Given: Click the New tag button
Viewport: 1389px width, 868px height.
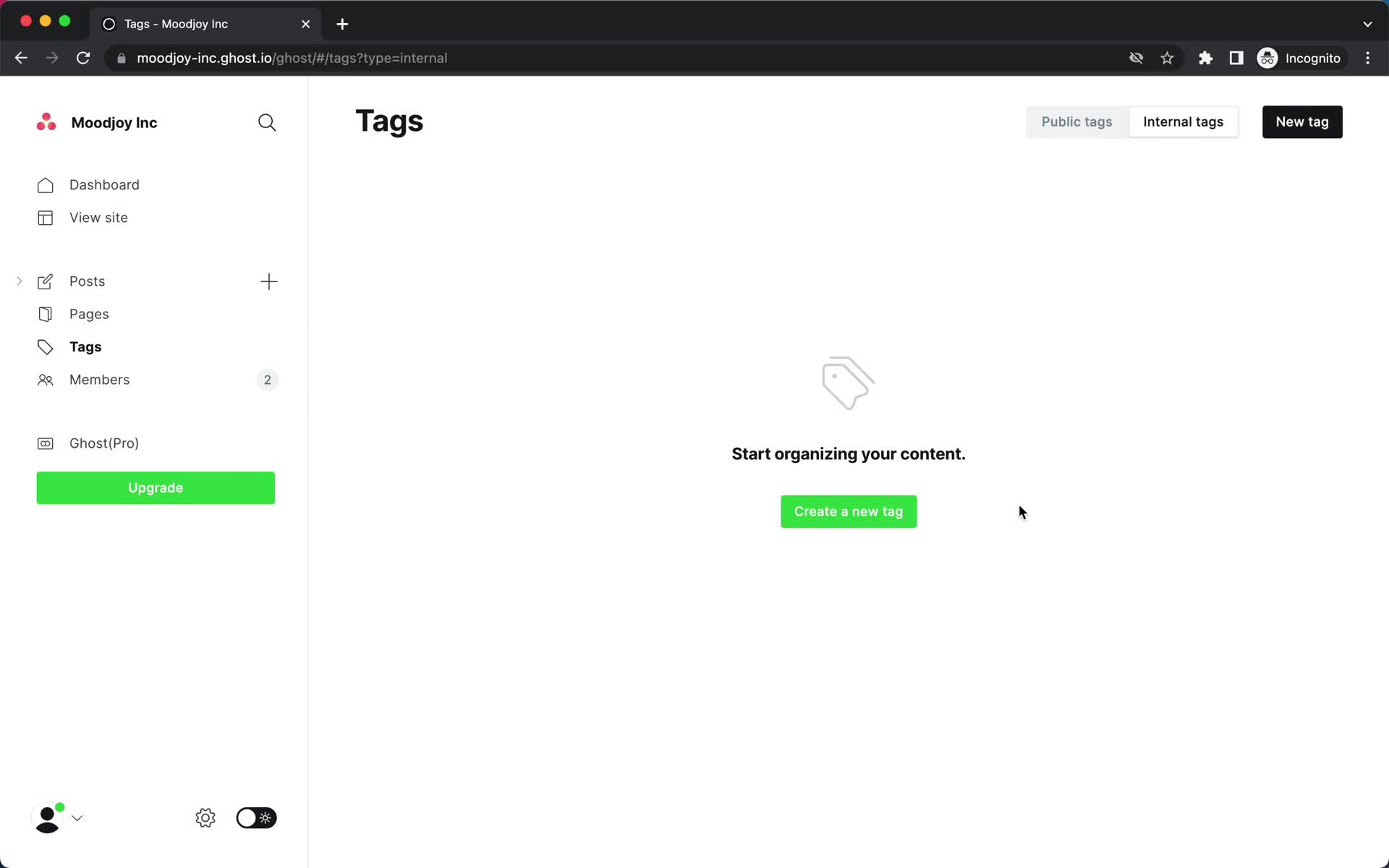Looking at the screenshot, I should (x=1302, y=121).
